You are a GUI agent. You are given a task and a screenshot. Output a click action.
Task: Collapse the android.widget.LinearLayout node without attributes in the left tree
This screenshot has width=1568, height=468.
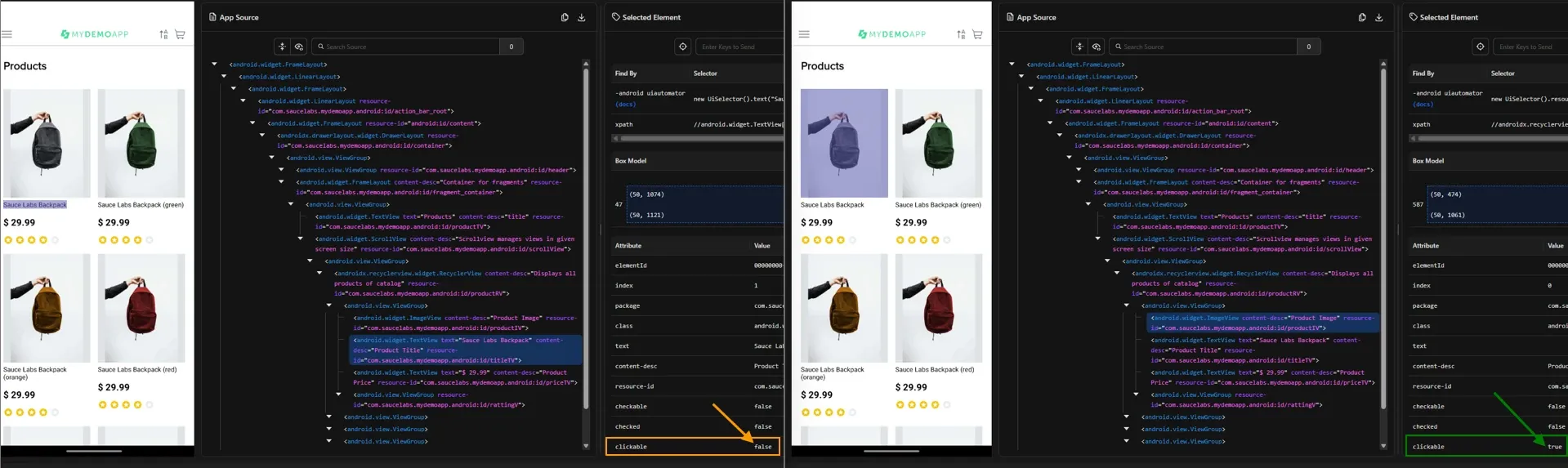coord(224,76)
